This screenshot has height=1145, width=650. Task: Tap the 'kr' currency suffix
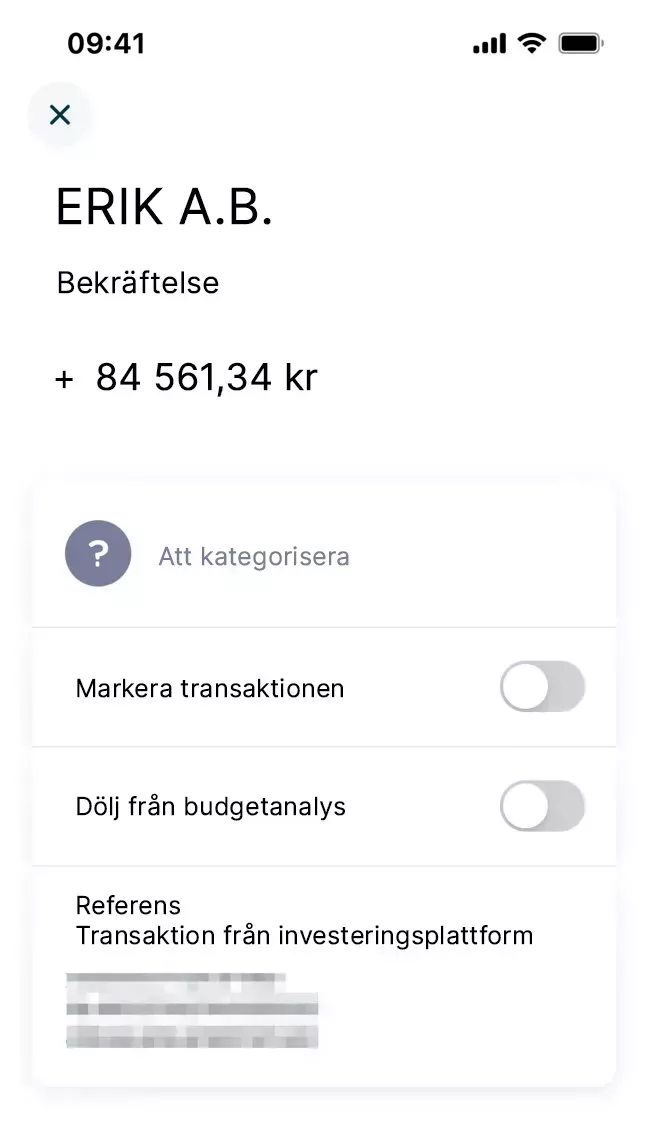point(300,378)
